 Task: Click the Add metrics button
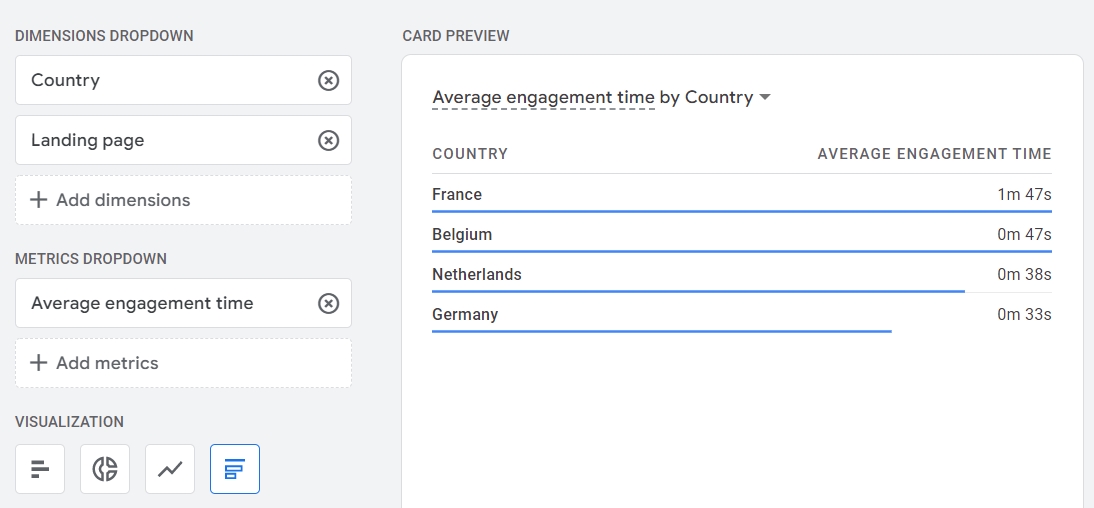tap(183, 363)
